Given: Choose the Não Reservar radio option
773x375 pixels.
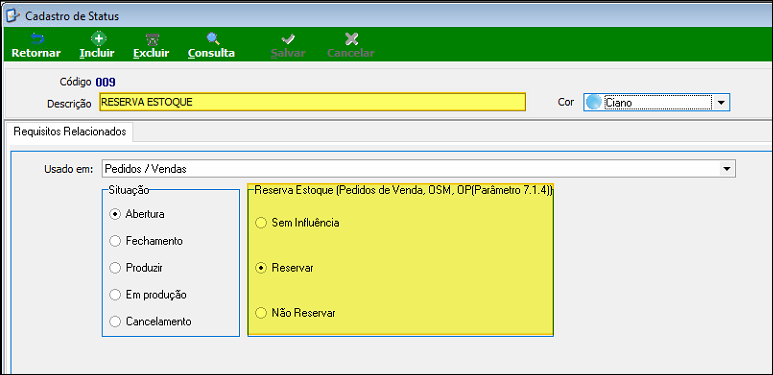Looking at the screenshot, I should click(260, 313).
